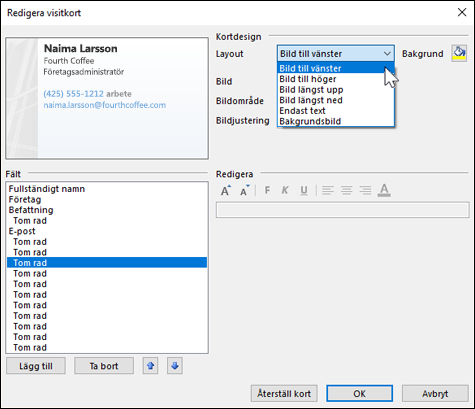Open the Bakgrund paint bucket color

(459, 53)
